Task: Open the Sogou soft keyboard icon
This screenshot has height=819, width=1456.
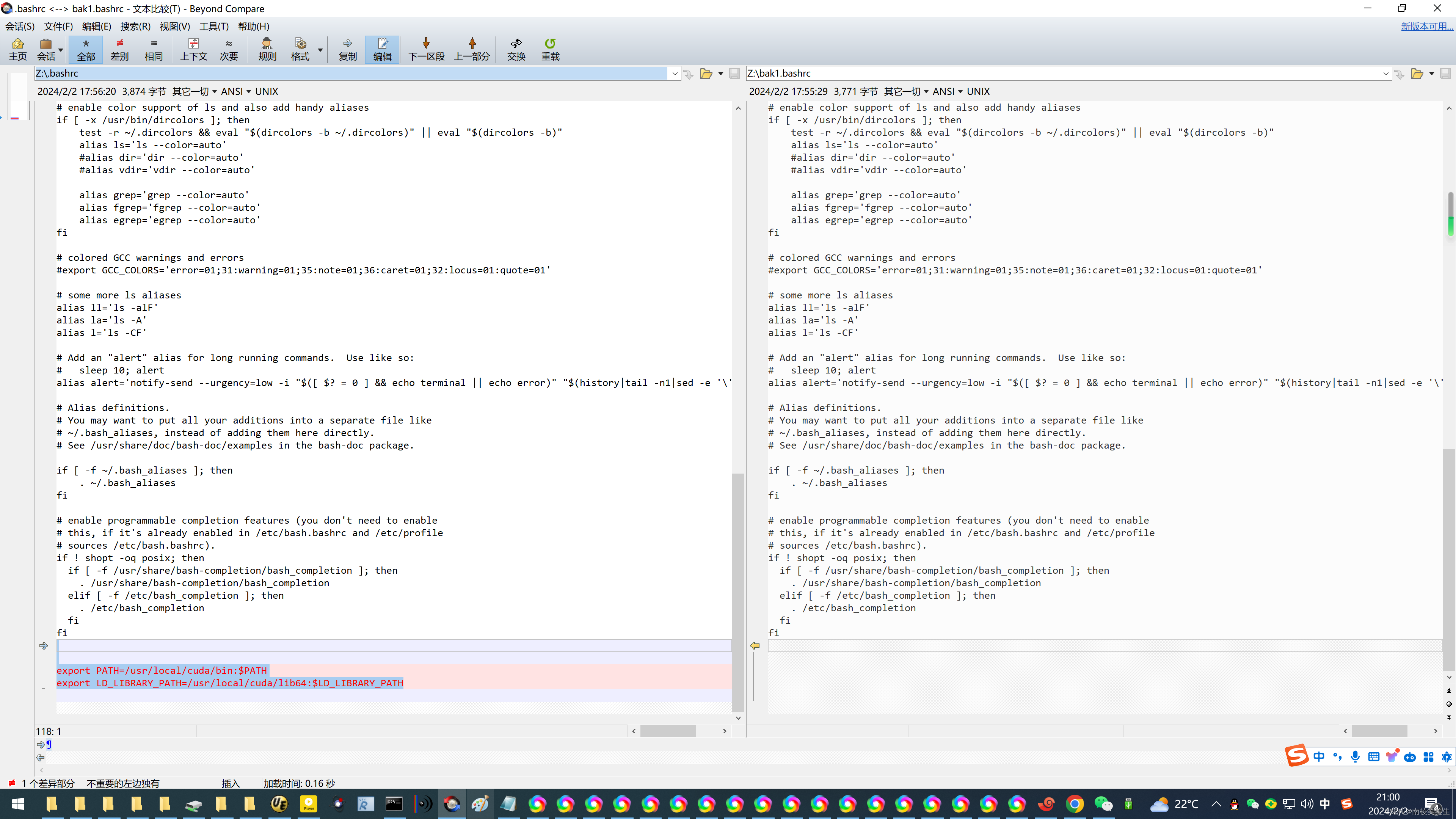Action: pos(1373,757)
